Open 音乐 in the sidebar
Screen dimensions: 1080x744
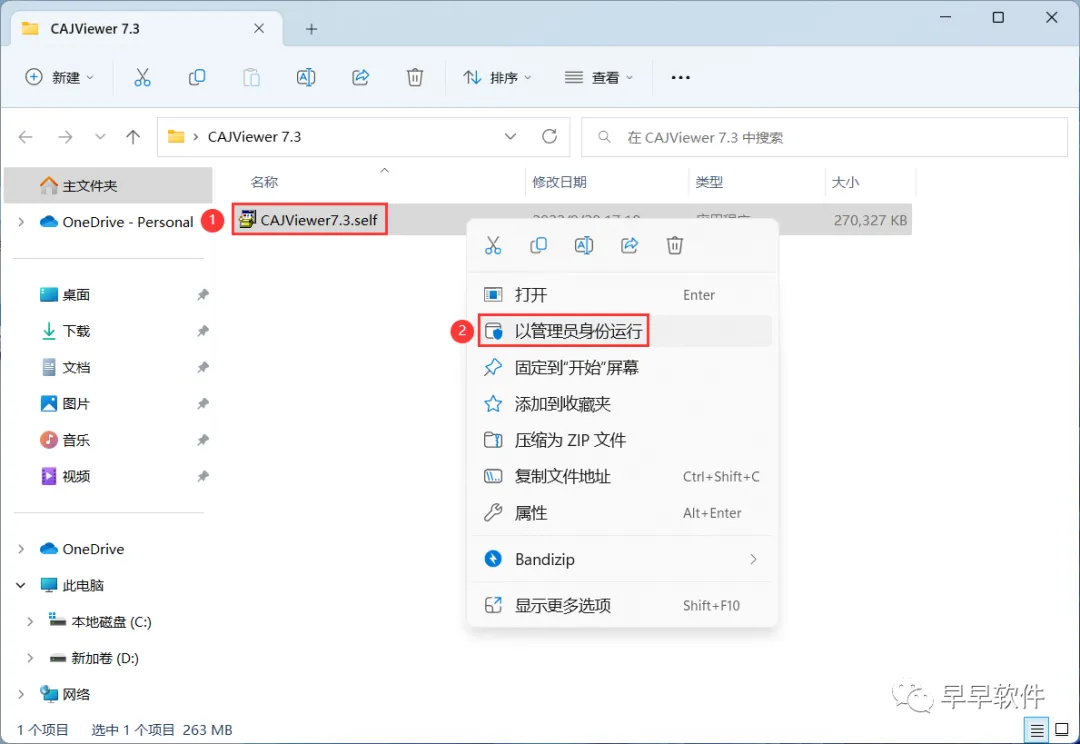click(x=76, y=440)
